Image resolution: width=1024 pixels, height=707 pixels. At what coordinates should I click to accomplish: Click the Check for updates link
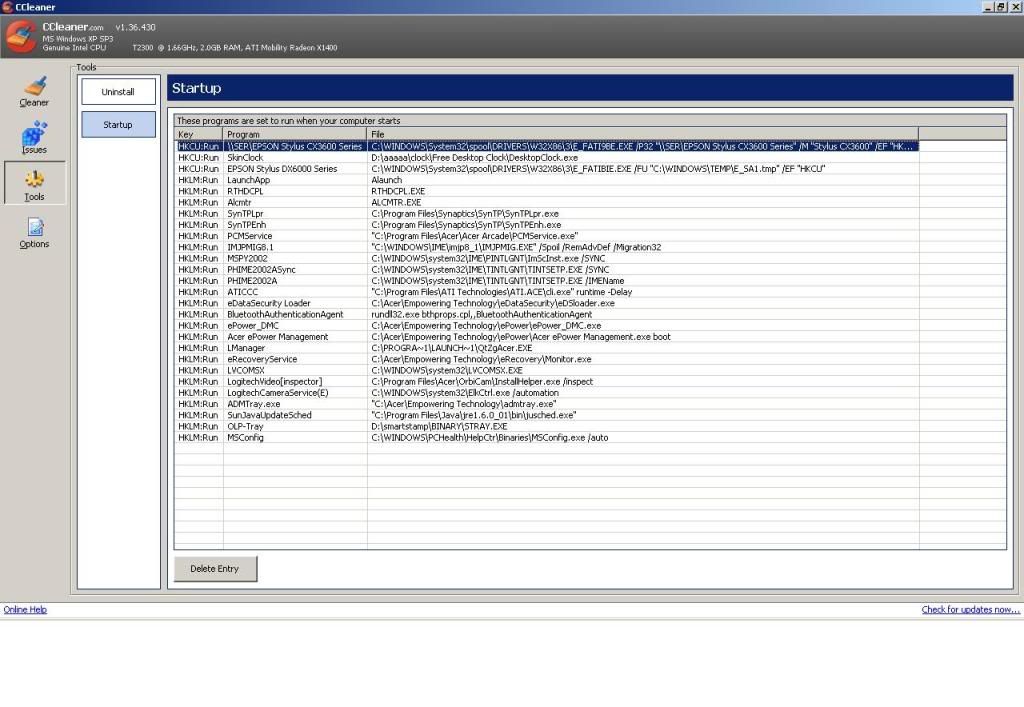[x=970, y=610]
